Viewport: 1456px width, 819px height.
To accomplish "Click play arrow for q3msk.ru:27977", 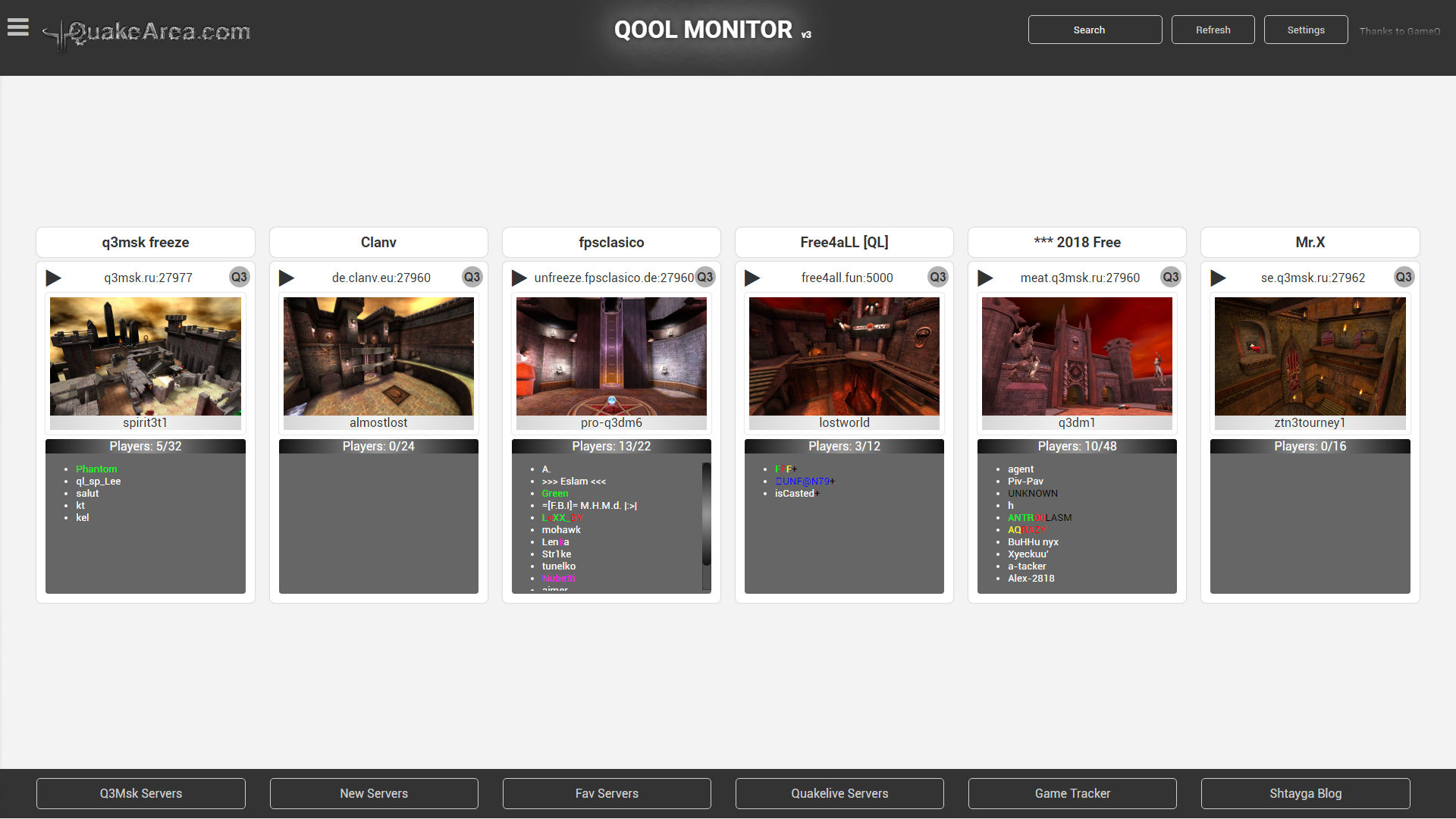I will (x=54, y=278).
